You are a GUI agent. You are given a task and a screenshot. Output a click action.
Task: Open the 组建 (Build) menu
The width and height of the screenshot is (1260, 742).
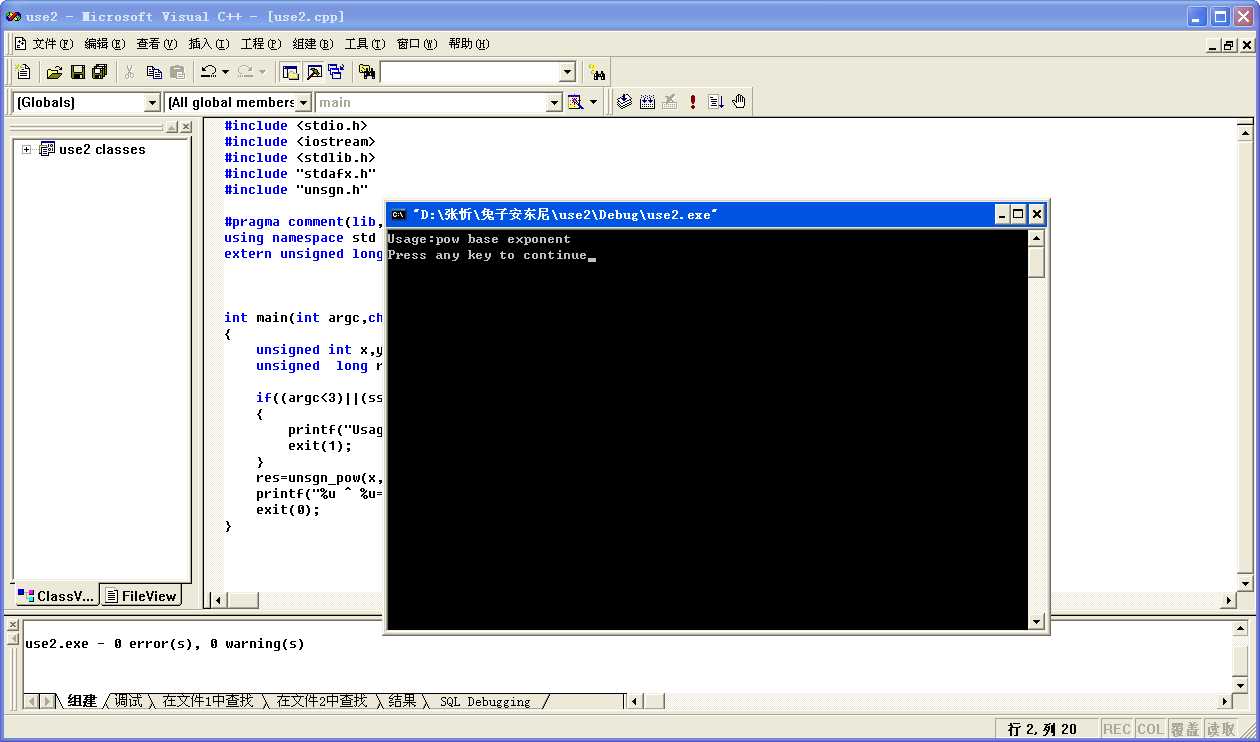click(313, 43)
